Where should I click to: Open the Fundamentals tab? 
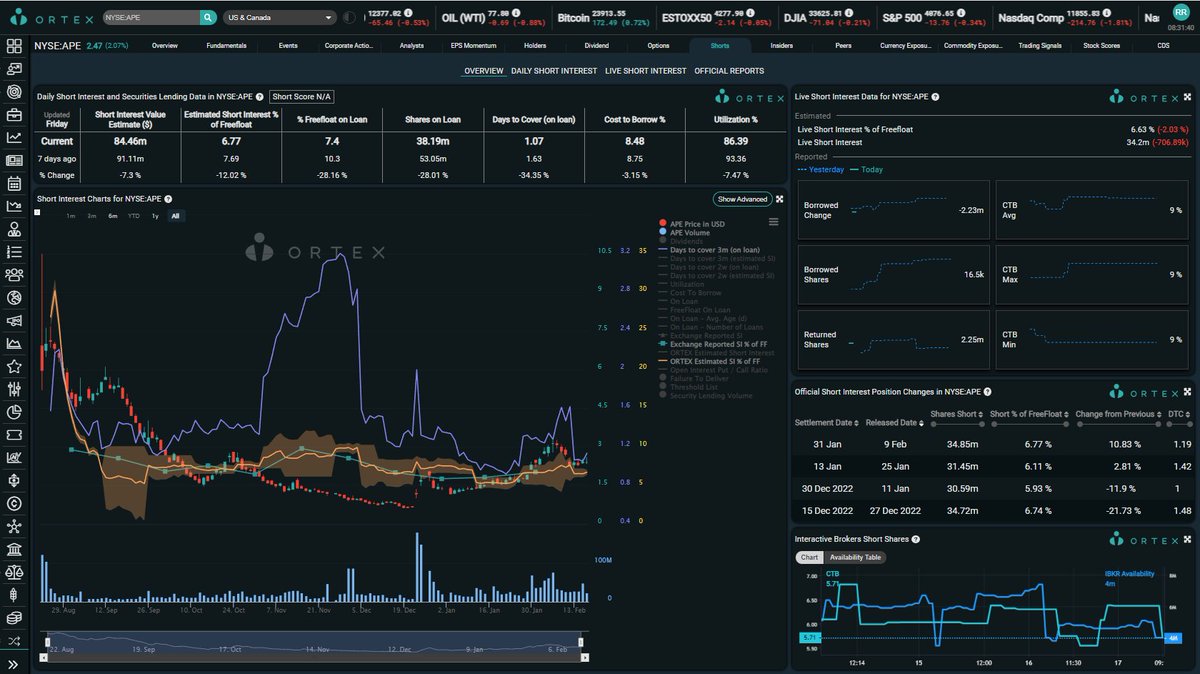[226, 46]
